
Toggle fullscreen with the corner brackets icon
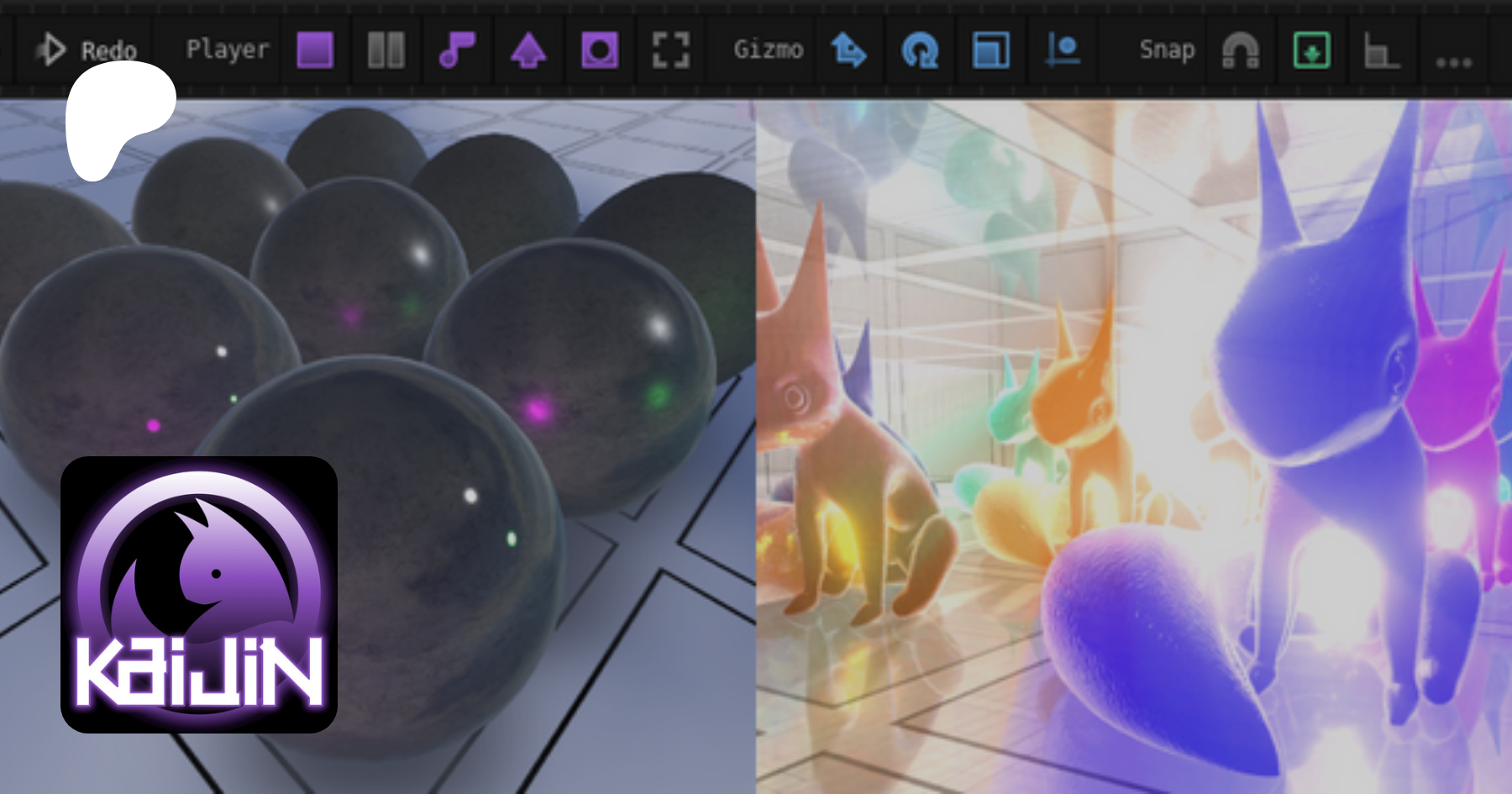click(671, 50)
